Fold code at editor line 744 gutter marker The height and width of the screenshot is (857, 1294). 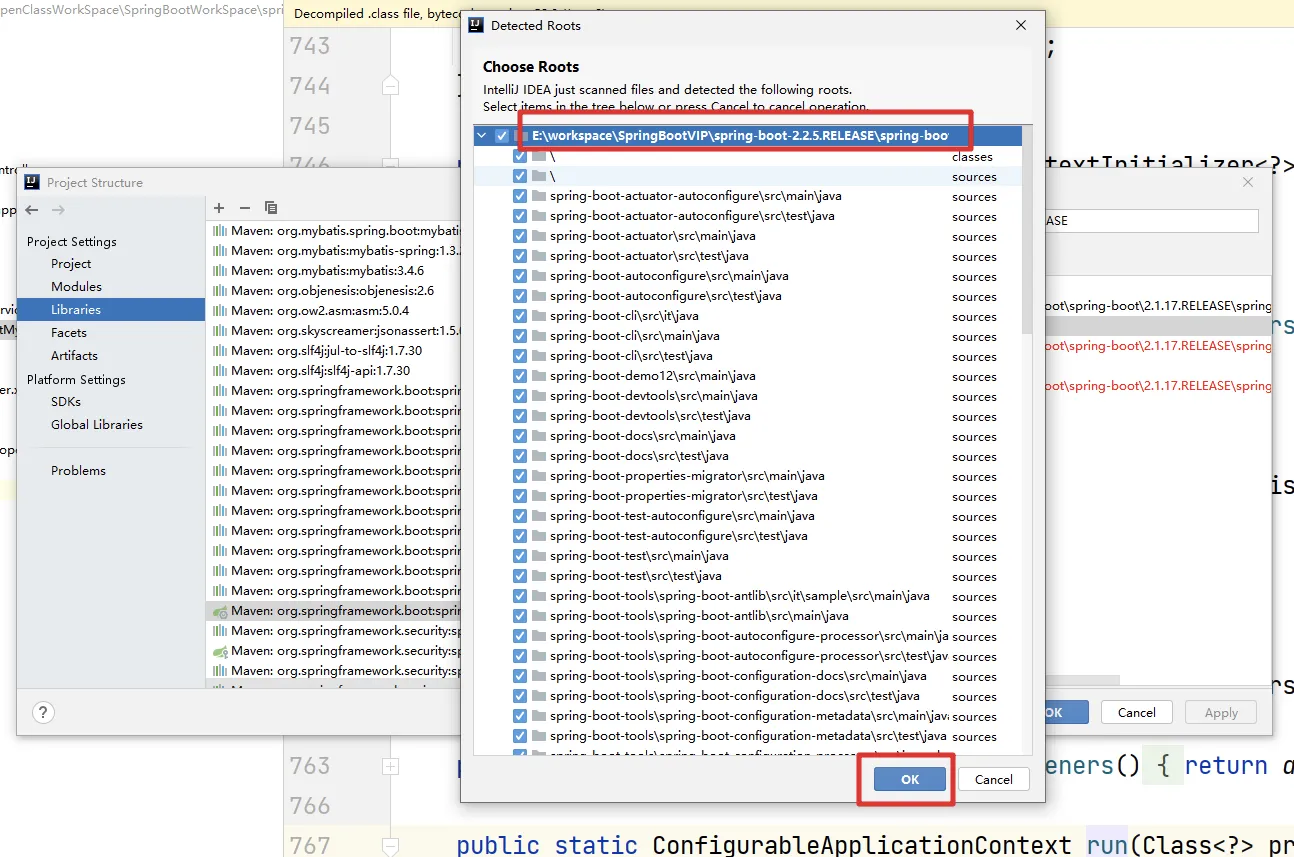click(x=390, y=86)
